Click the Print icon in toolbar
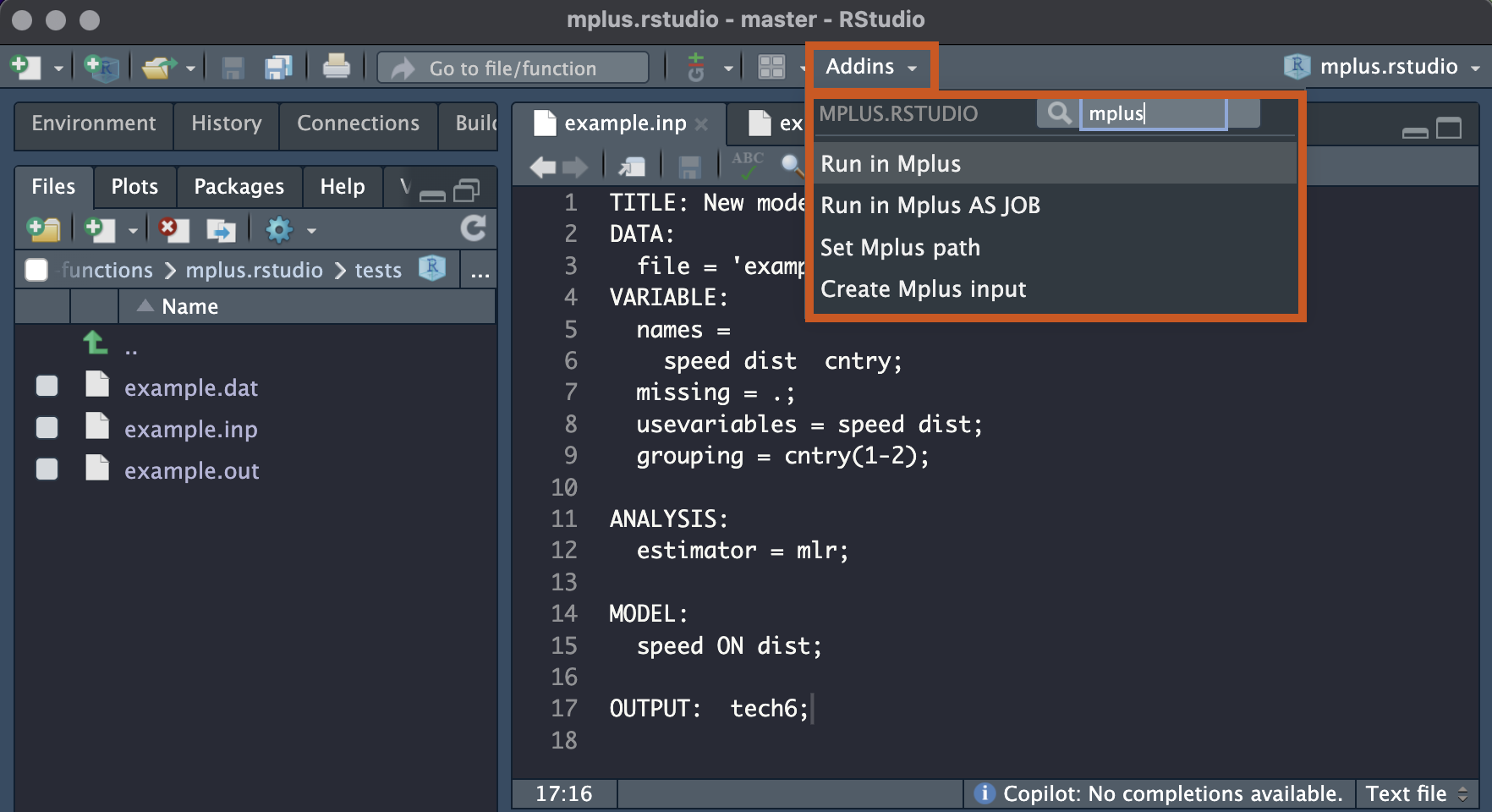Screen dimensions: 1492x812 click(x=336, y=67)
